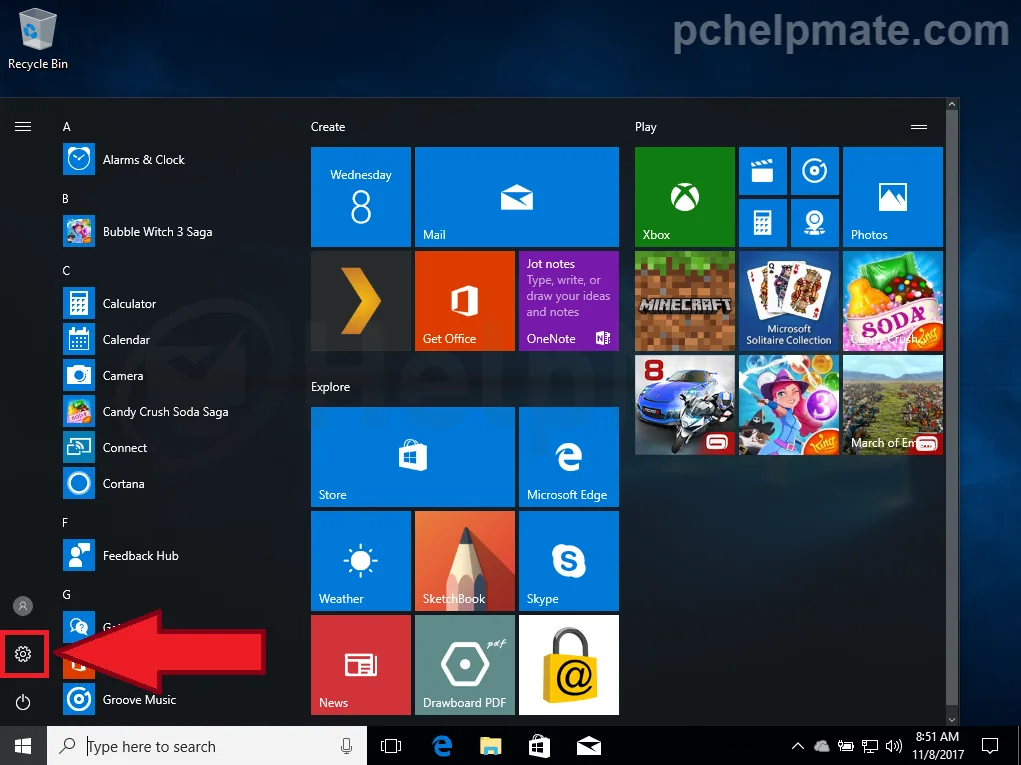
Task: Open the SketchBook tile
Action: [465, 561]
